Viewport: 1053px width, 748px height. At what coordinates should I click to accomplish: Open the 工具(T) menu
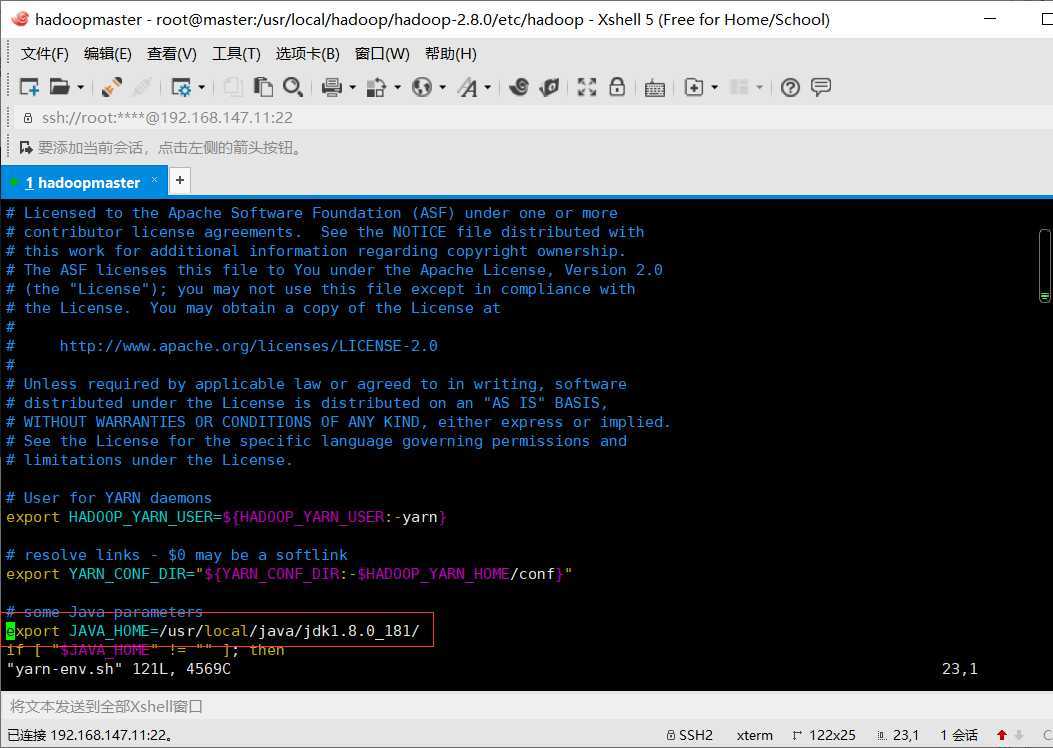point(236,54)
